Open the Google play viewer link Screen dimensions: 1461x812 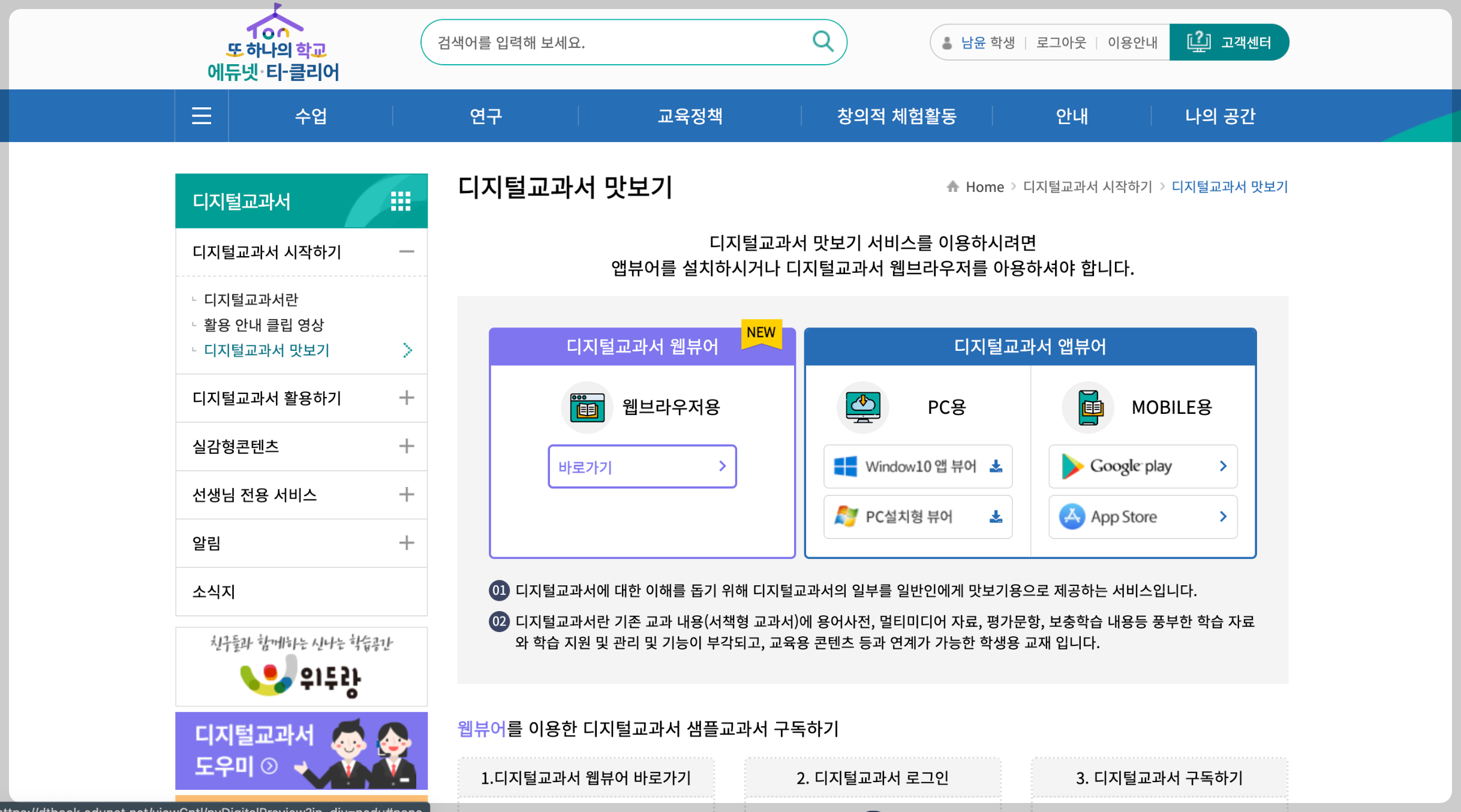pos(1143,467)
